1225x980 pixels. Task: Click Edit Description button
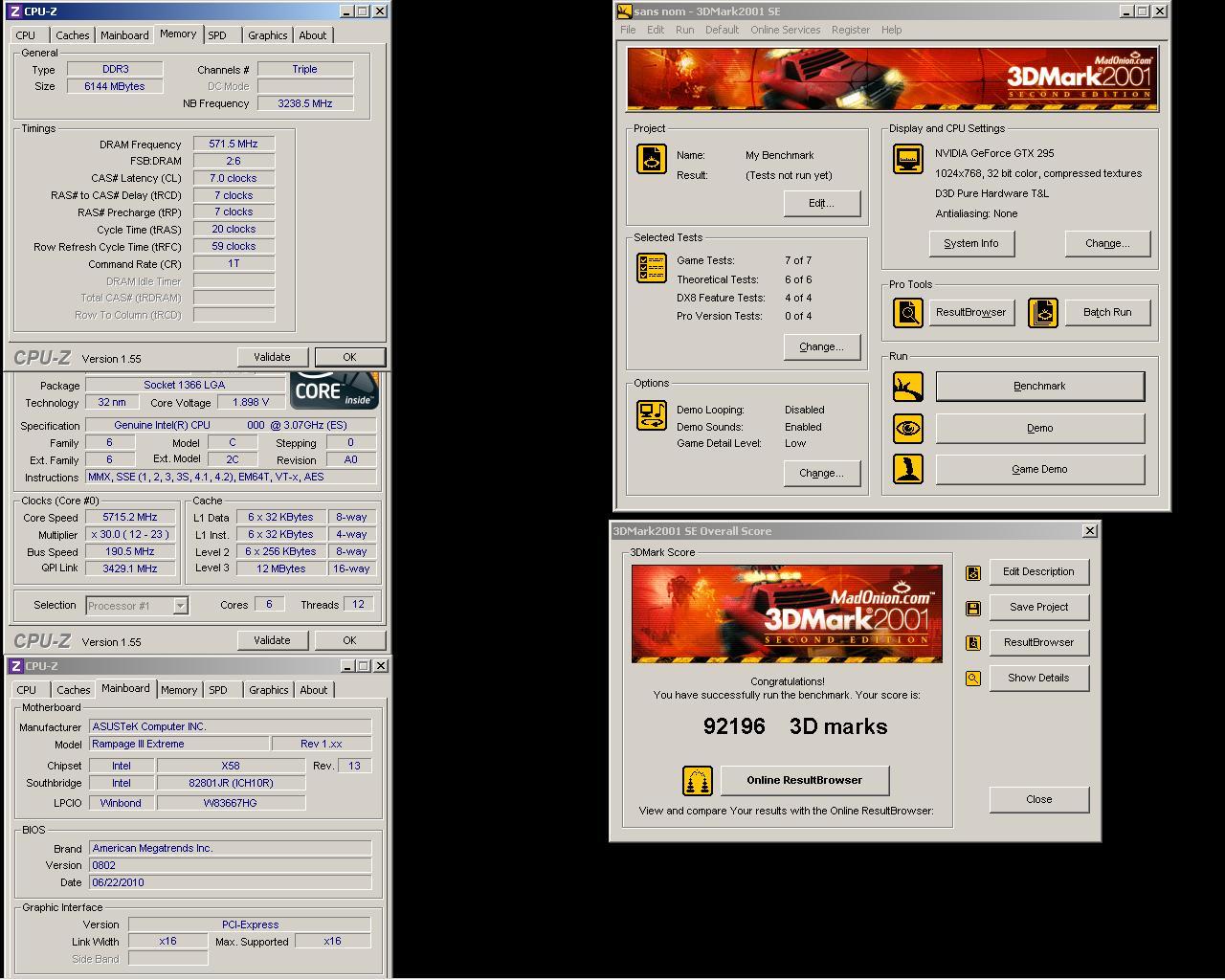(x=1038, y=571)
